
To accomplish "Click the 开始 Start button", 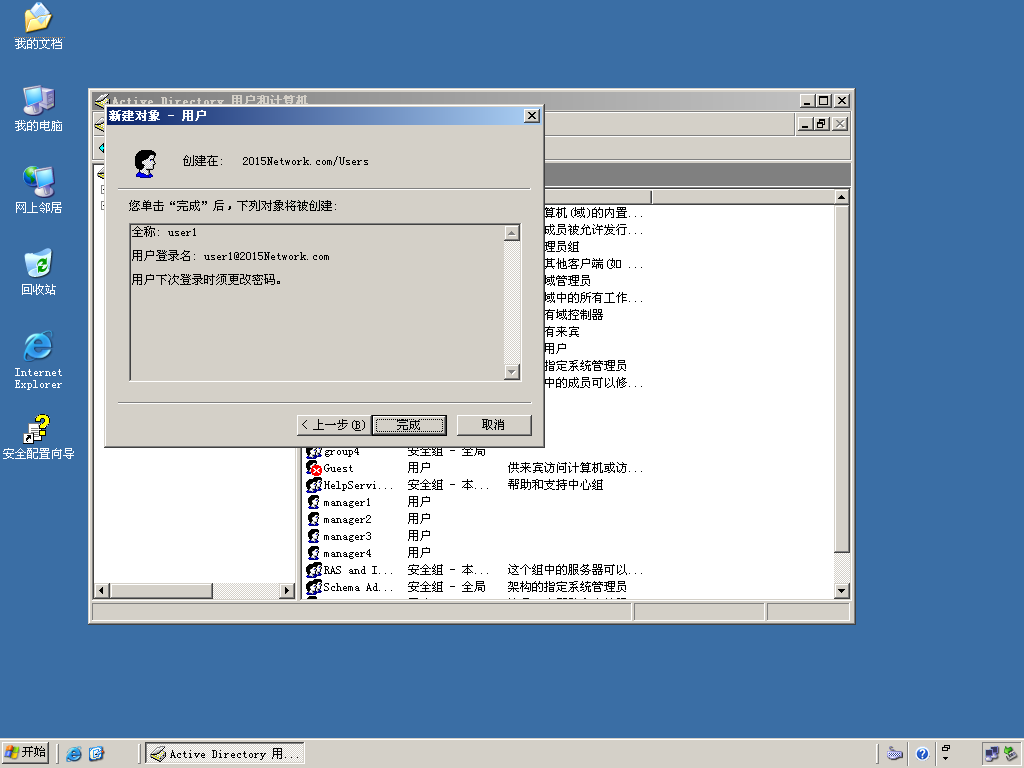I will (x=25, y=753).
